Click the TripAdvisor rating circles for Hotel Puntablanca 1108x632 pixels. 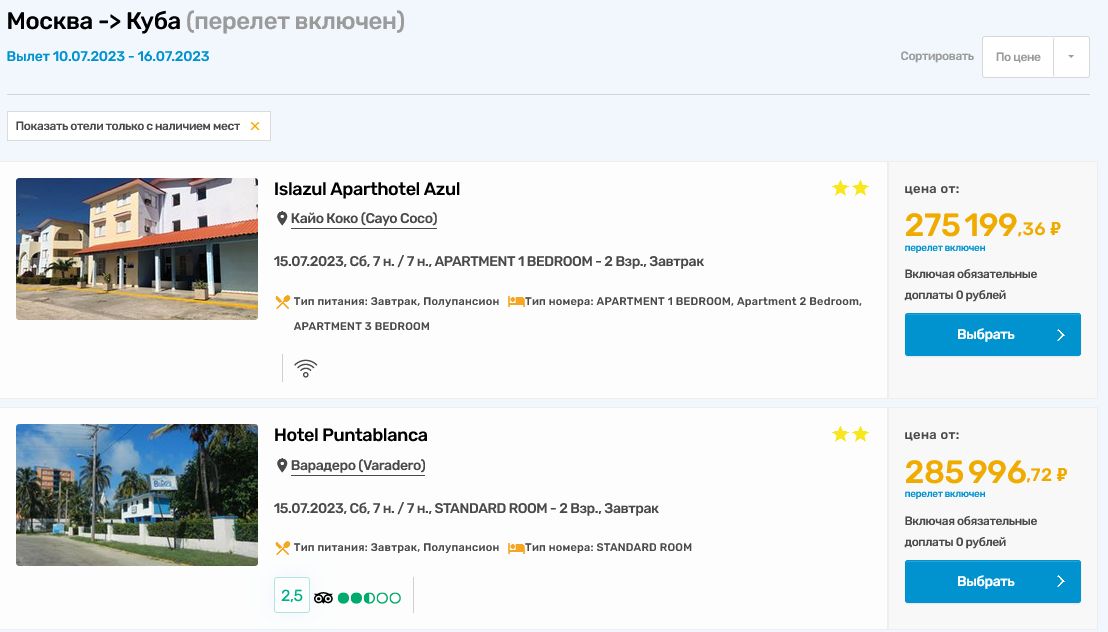[x=369, y=598]
